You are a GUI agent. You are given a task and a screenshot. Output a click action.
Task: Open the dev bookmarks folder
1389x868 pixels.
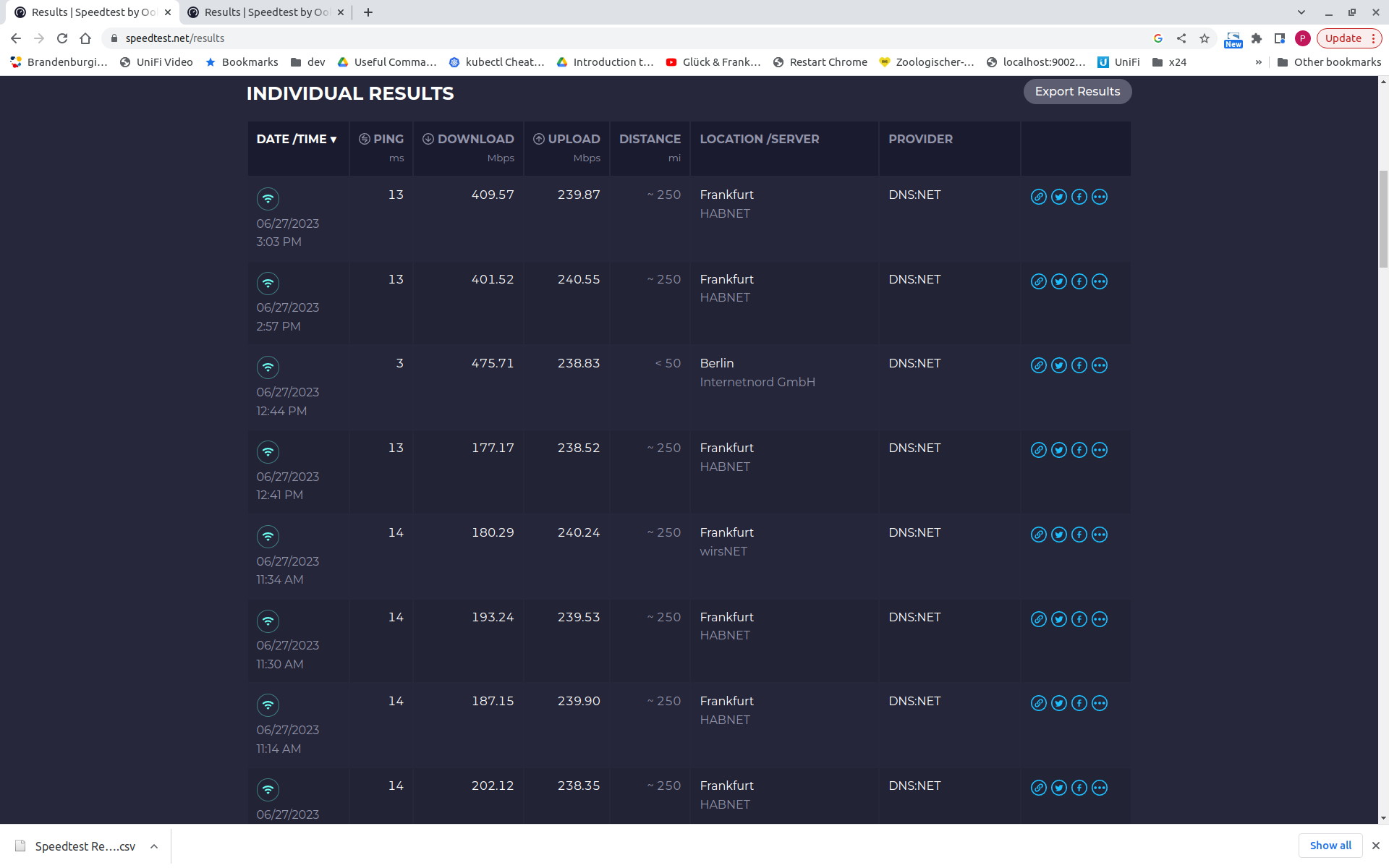tap(307, 62)
